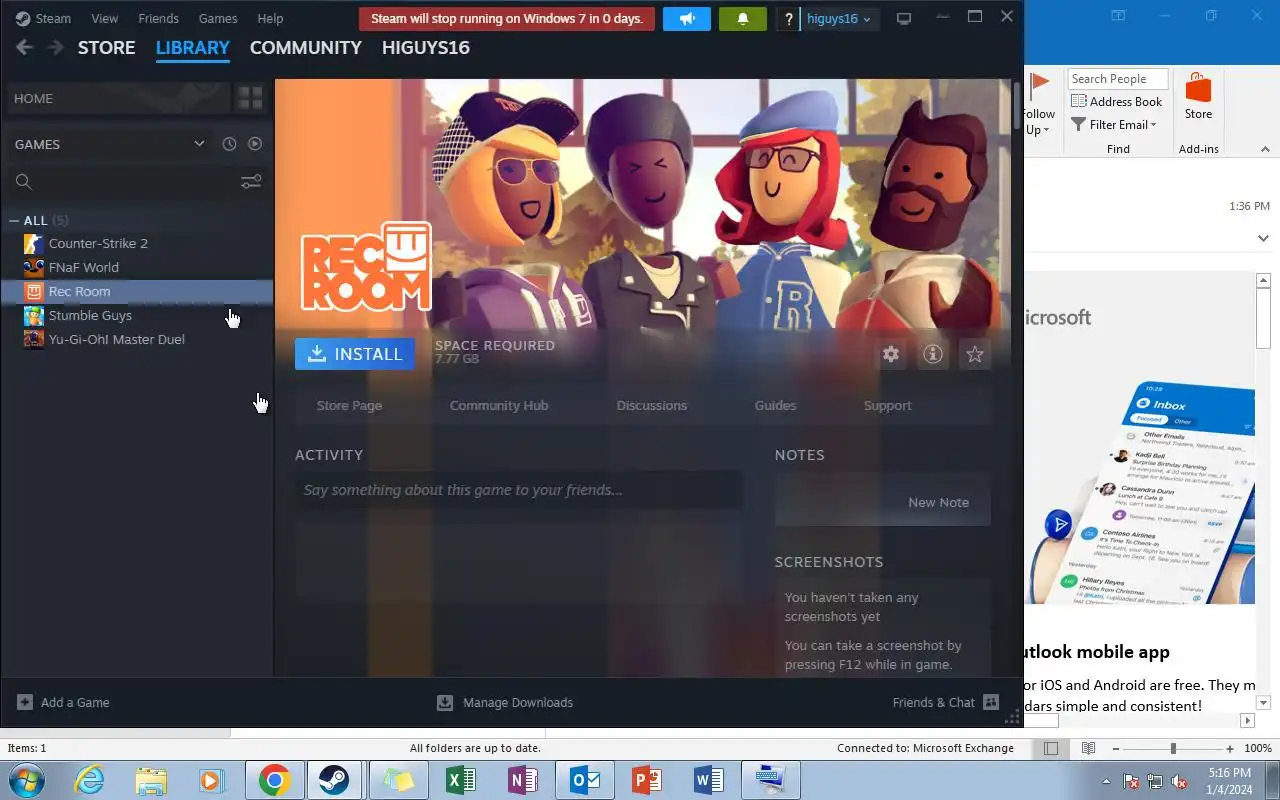Click the muted volume tray icon

1179,781
